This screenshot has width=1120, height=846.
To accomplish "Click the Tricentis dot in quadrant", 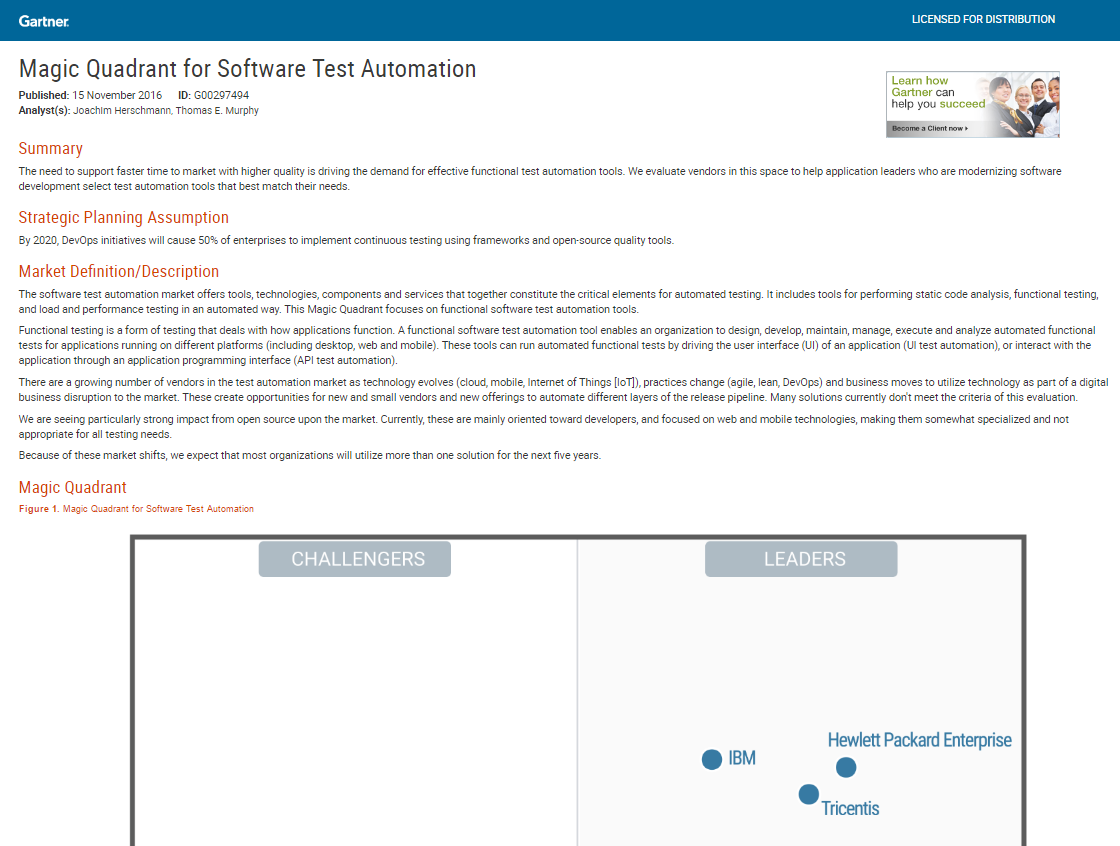I will pos(809,795).
